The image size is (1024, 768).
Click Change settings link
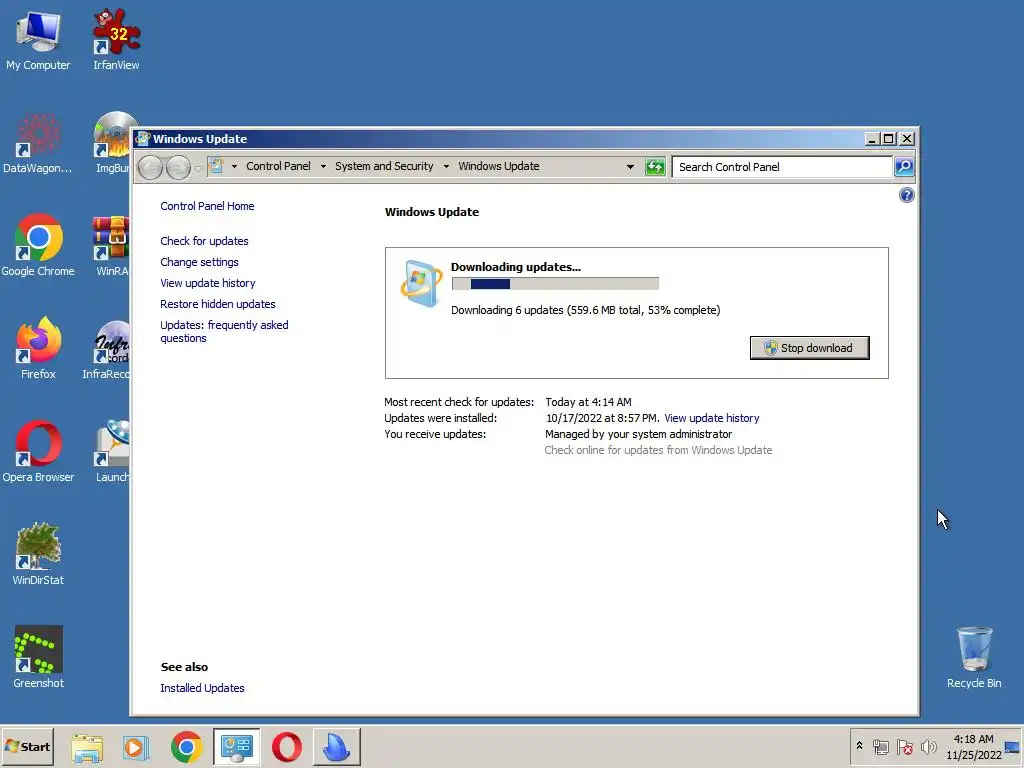[x=199, y=262]
